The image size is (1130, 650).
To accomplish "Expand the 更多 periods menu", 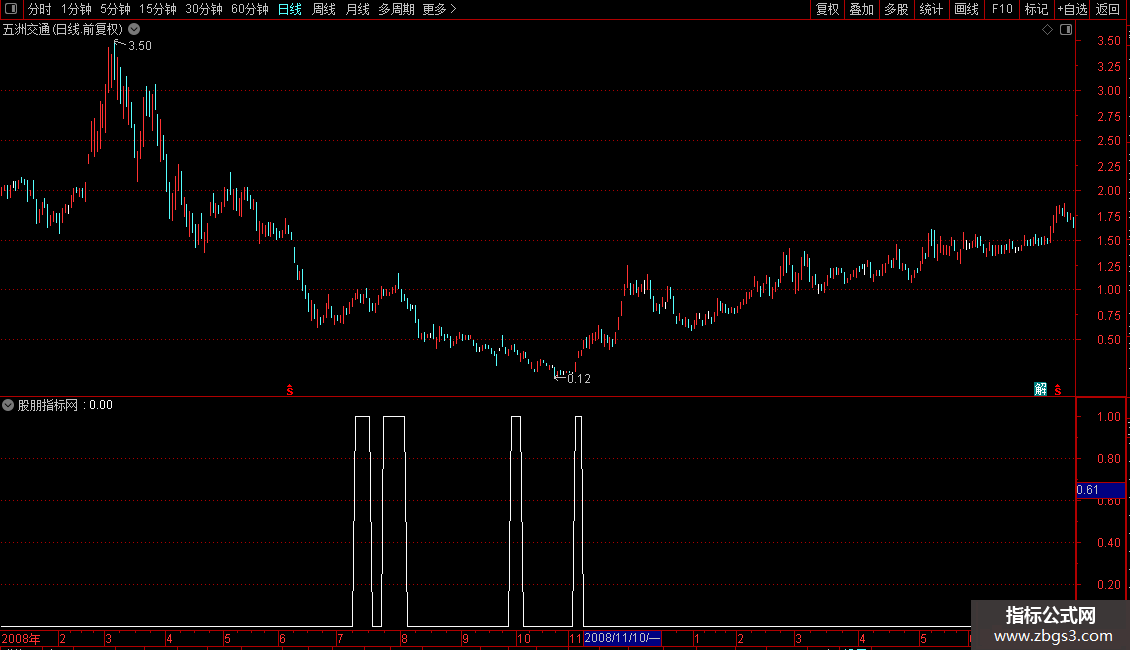I will click(439, 9).
